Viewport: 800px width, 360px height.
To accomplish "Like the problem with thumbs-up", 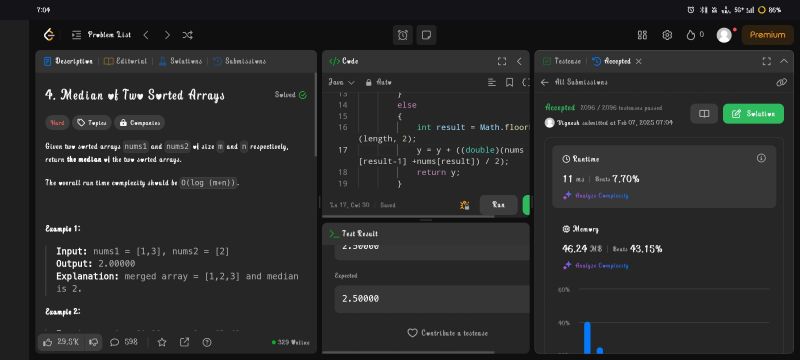I will [x=61, y=342].
